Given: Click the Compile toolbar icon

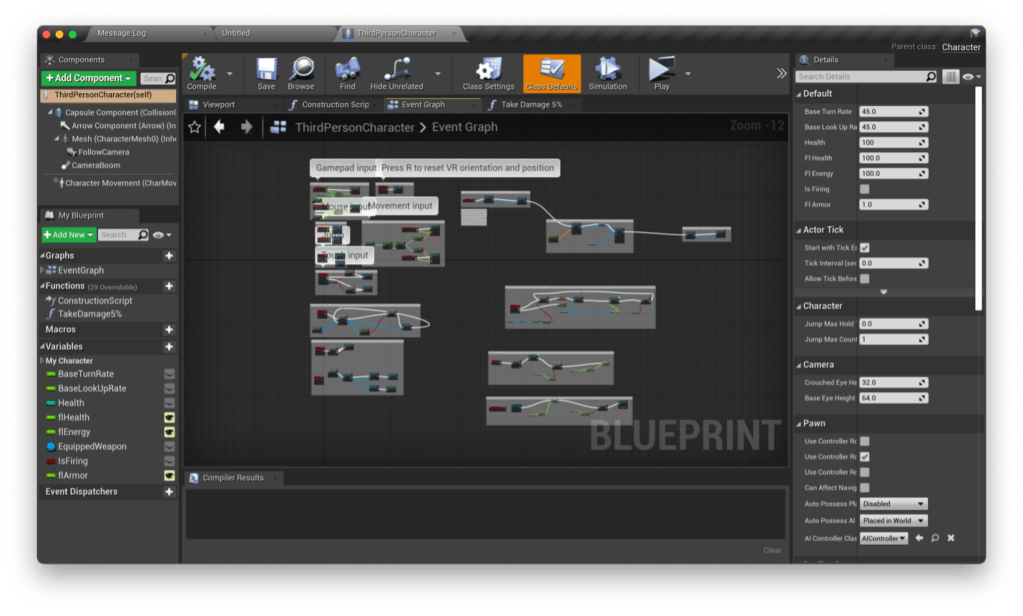Looking at the screenshot, I should 202,70.
